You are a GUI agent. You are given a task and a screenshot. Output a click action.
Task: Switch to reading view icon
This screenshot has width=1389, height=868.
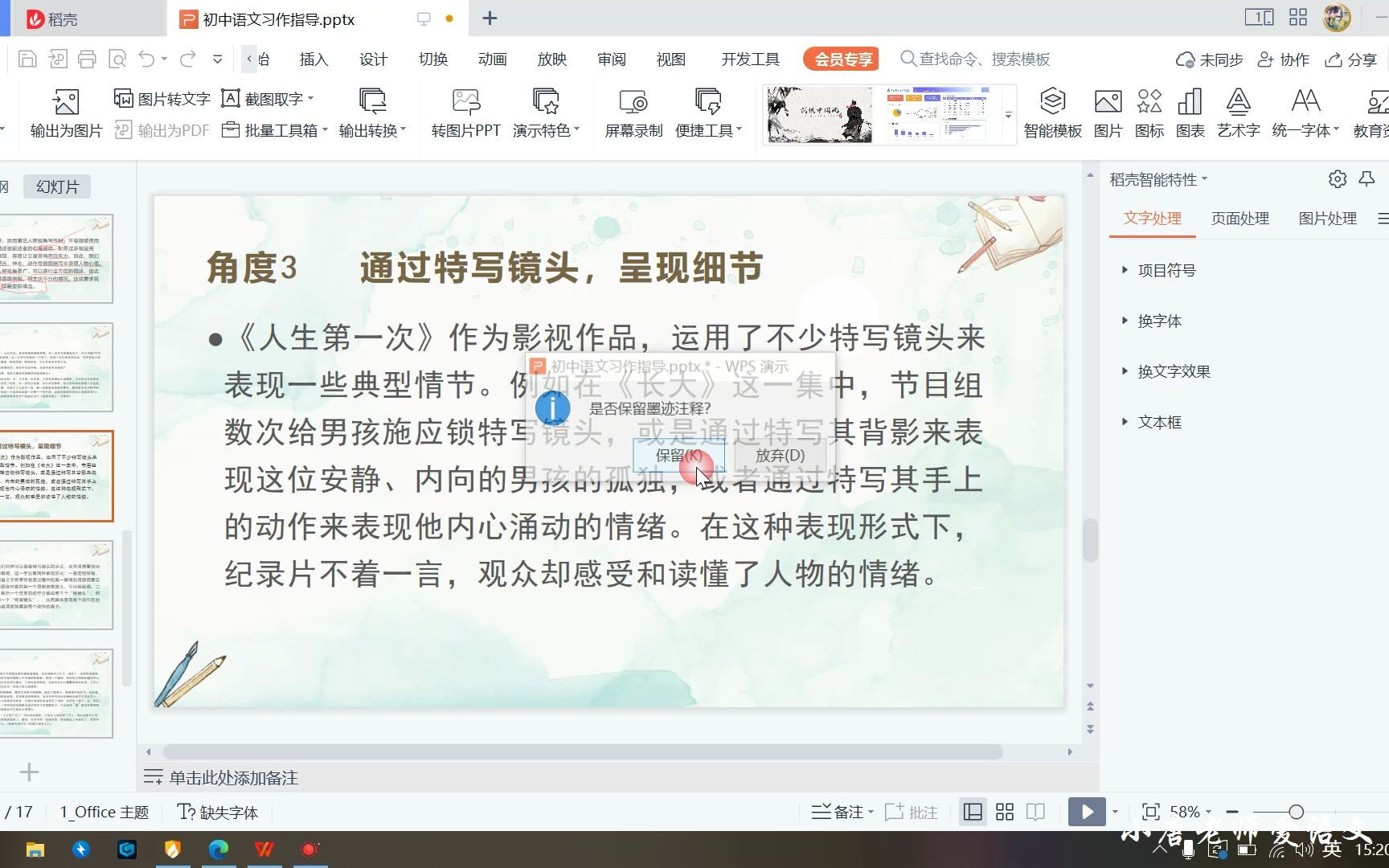(x=1036, y=812)
